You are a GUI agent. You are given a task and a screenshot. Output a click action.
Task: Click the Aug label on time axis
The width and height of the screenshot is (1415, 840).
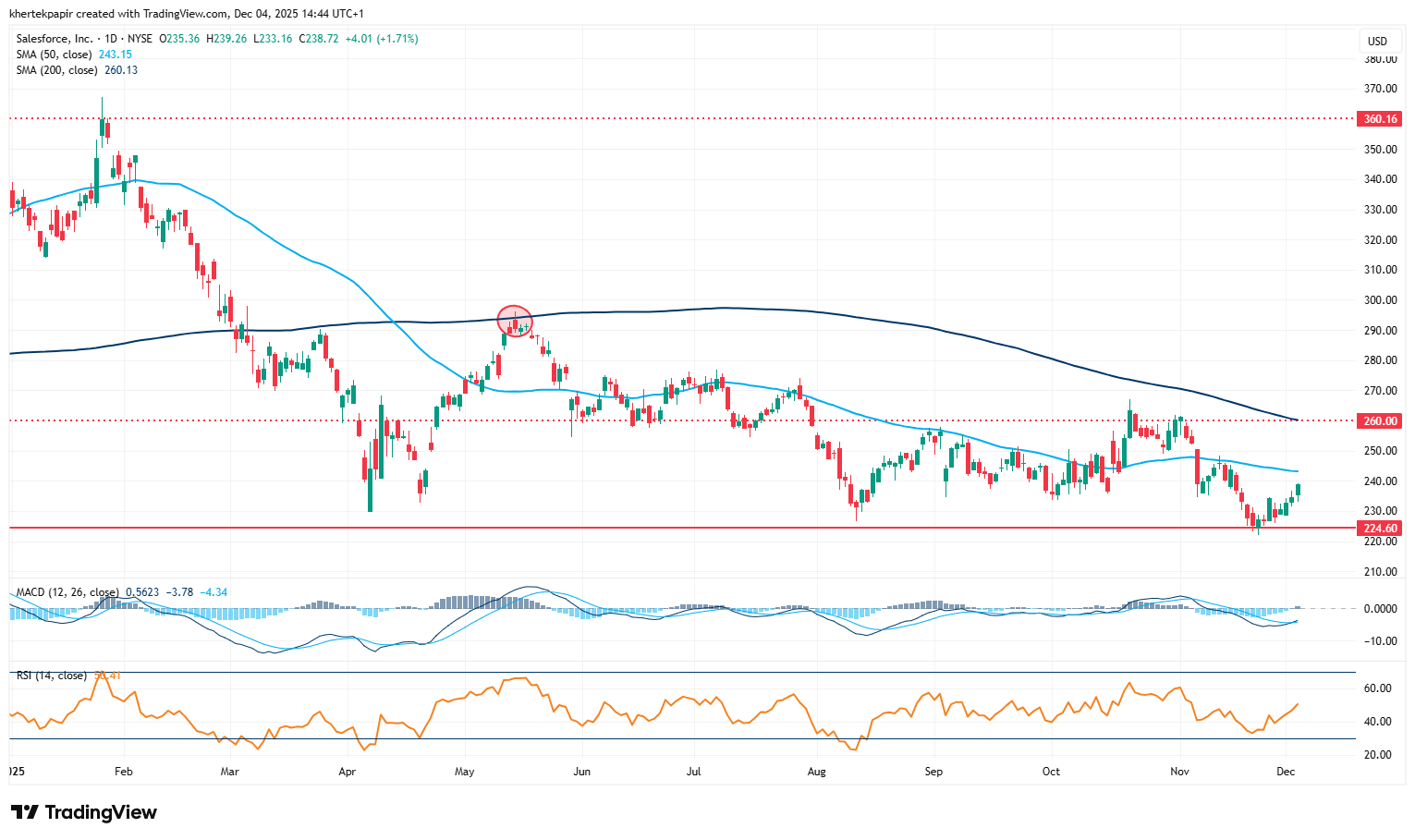[x=816, y=771]
